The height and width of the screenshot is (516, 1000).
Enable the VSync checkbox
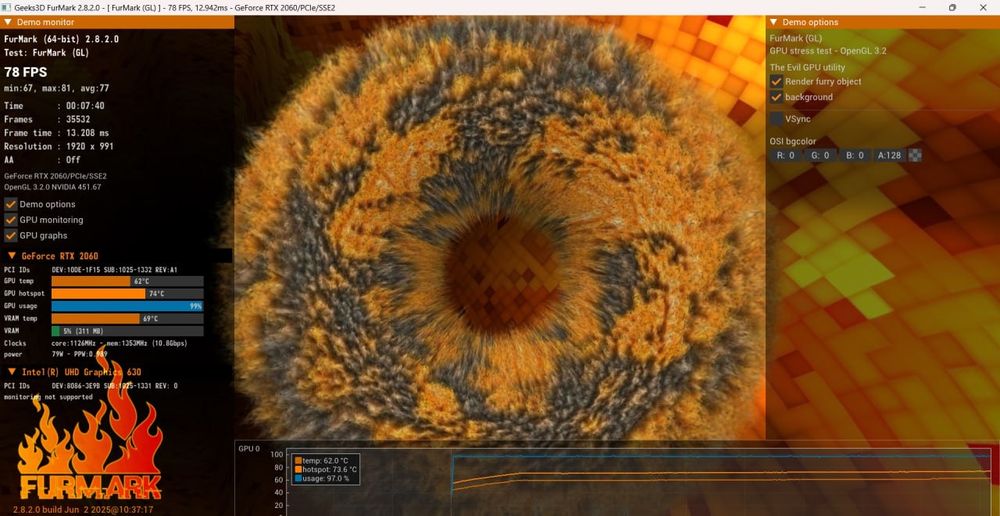pos(776,119)
